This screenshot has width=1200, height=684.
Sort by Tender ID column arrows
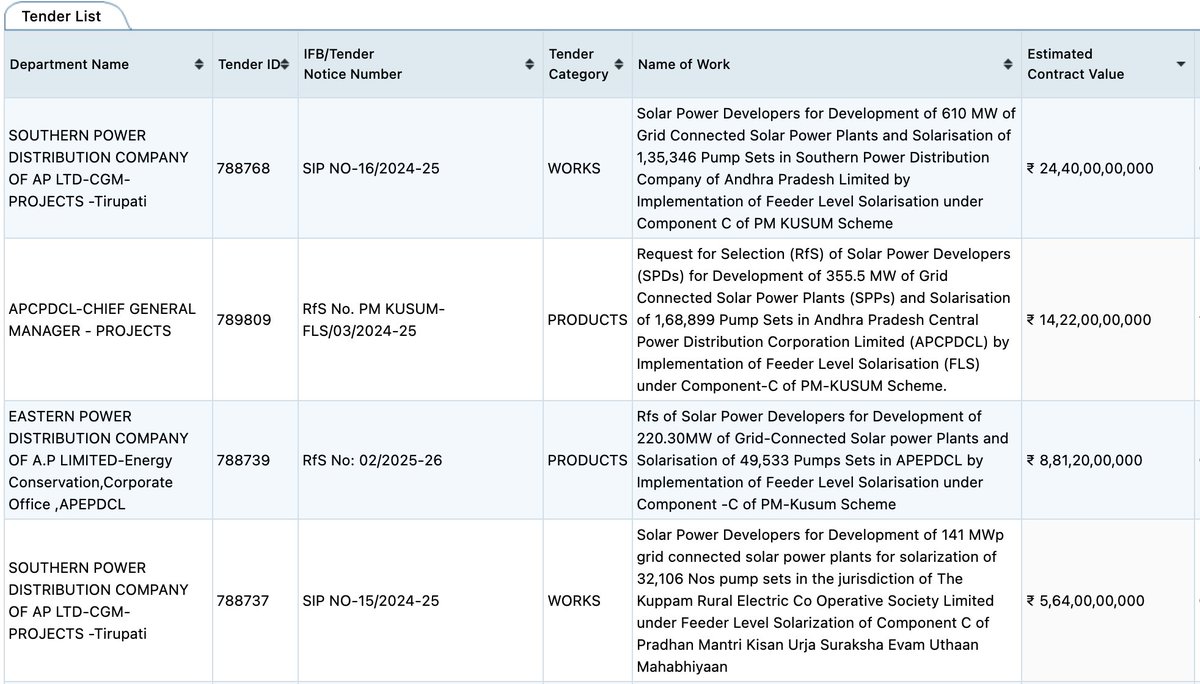coord(285,64)
